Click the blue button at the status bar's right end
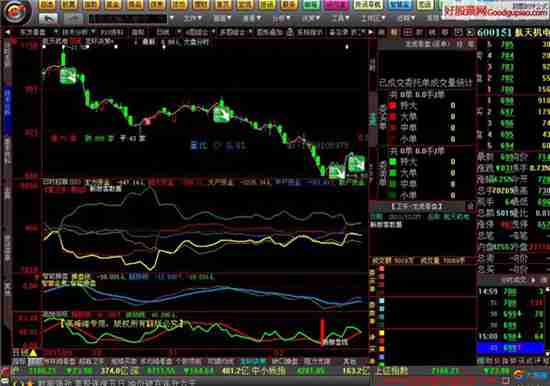This screenshot has width=550, height=386. [537, 374]
